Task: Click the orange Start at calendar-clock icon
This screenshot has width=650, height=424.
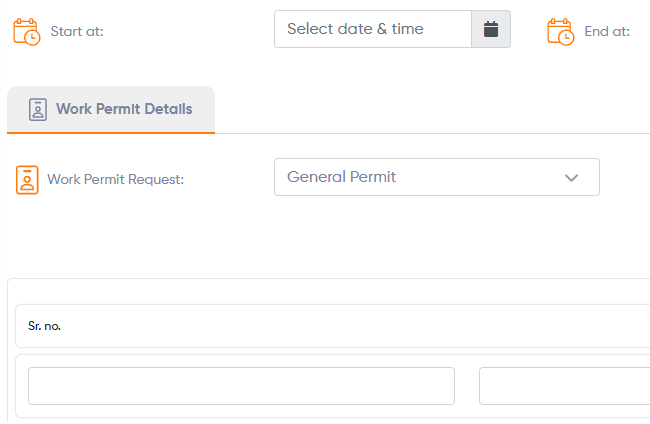Action: click(x=27, y=31)
